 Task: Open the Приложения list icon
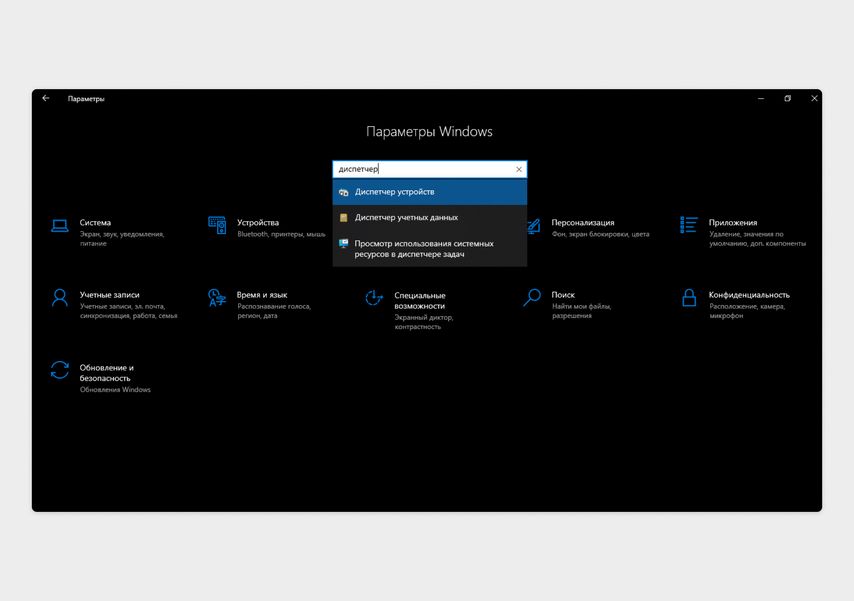[688, 224]
